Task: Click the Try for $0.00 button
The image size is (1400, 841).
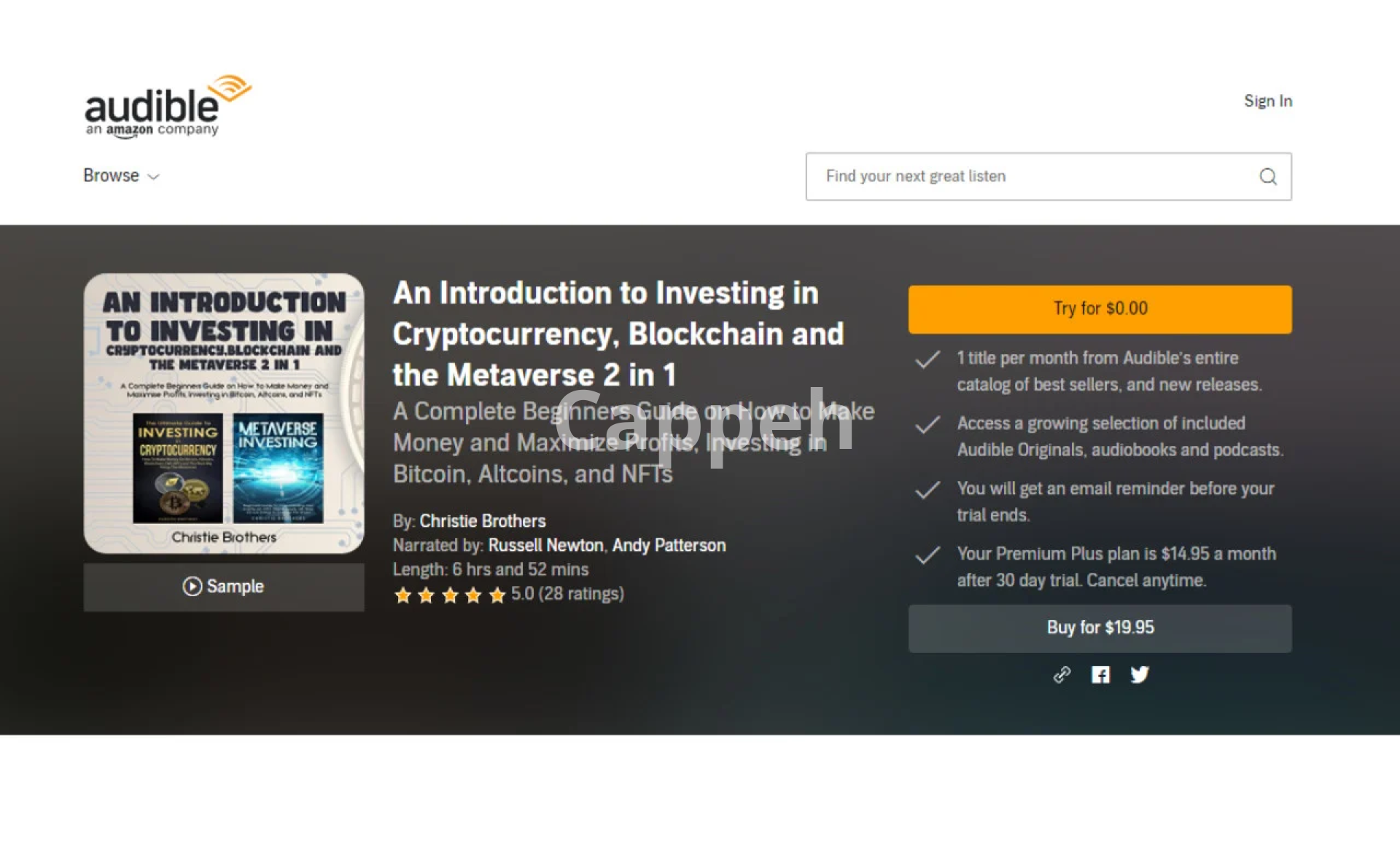Action: (x=1100, y=309)
